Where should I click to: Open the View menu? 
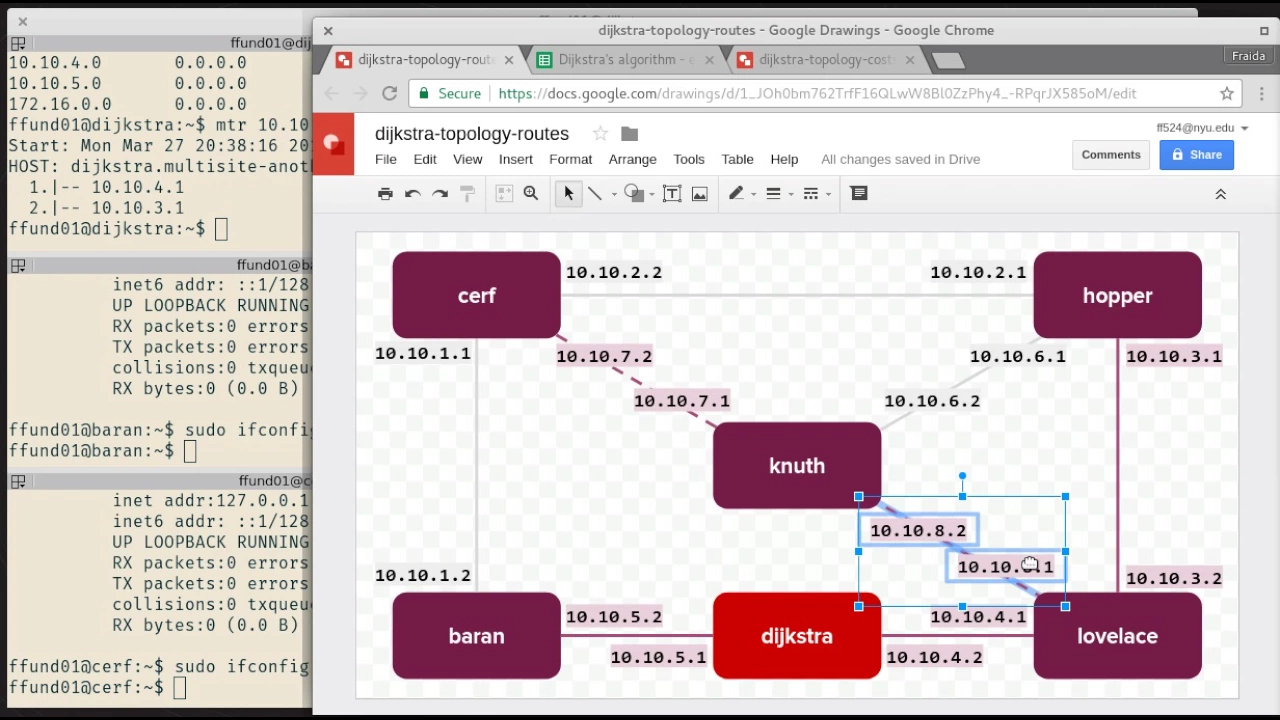pos(467,159)
